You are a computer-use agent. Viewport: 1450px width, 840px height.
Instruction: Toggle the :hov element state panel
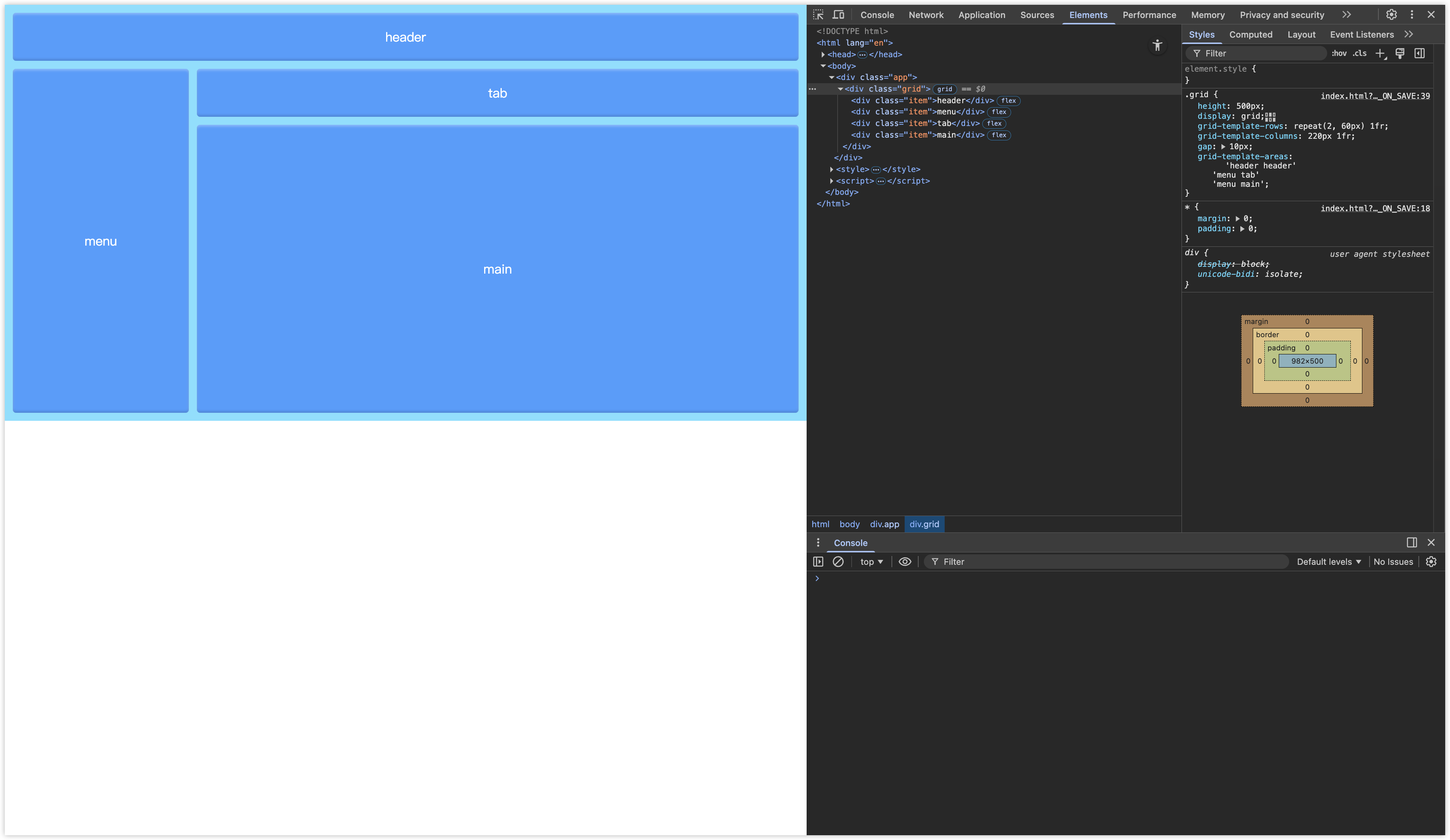coord(1339,54)
